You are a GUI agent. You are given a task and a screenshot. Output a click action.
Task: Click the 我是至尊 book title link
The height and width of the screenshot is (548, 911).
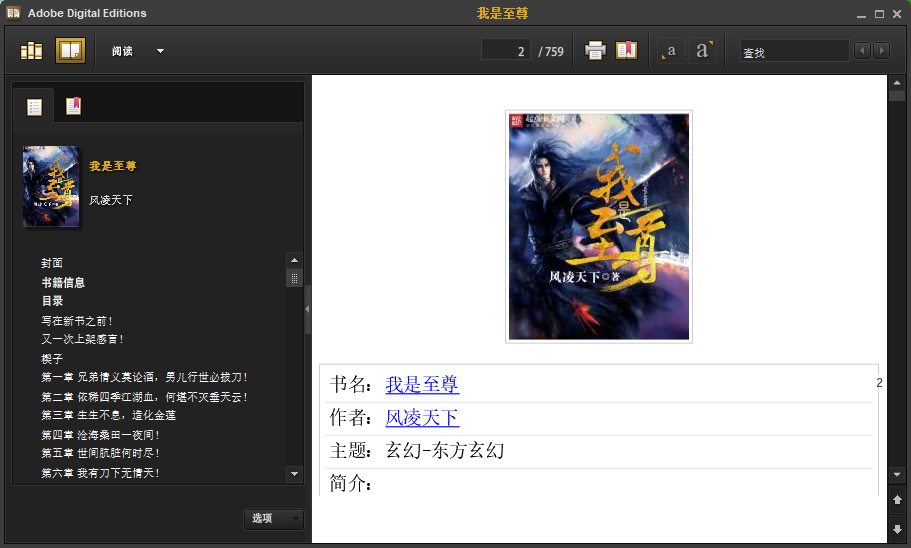[x=422, y=384]
